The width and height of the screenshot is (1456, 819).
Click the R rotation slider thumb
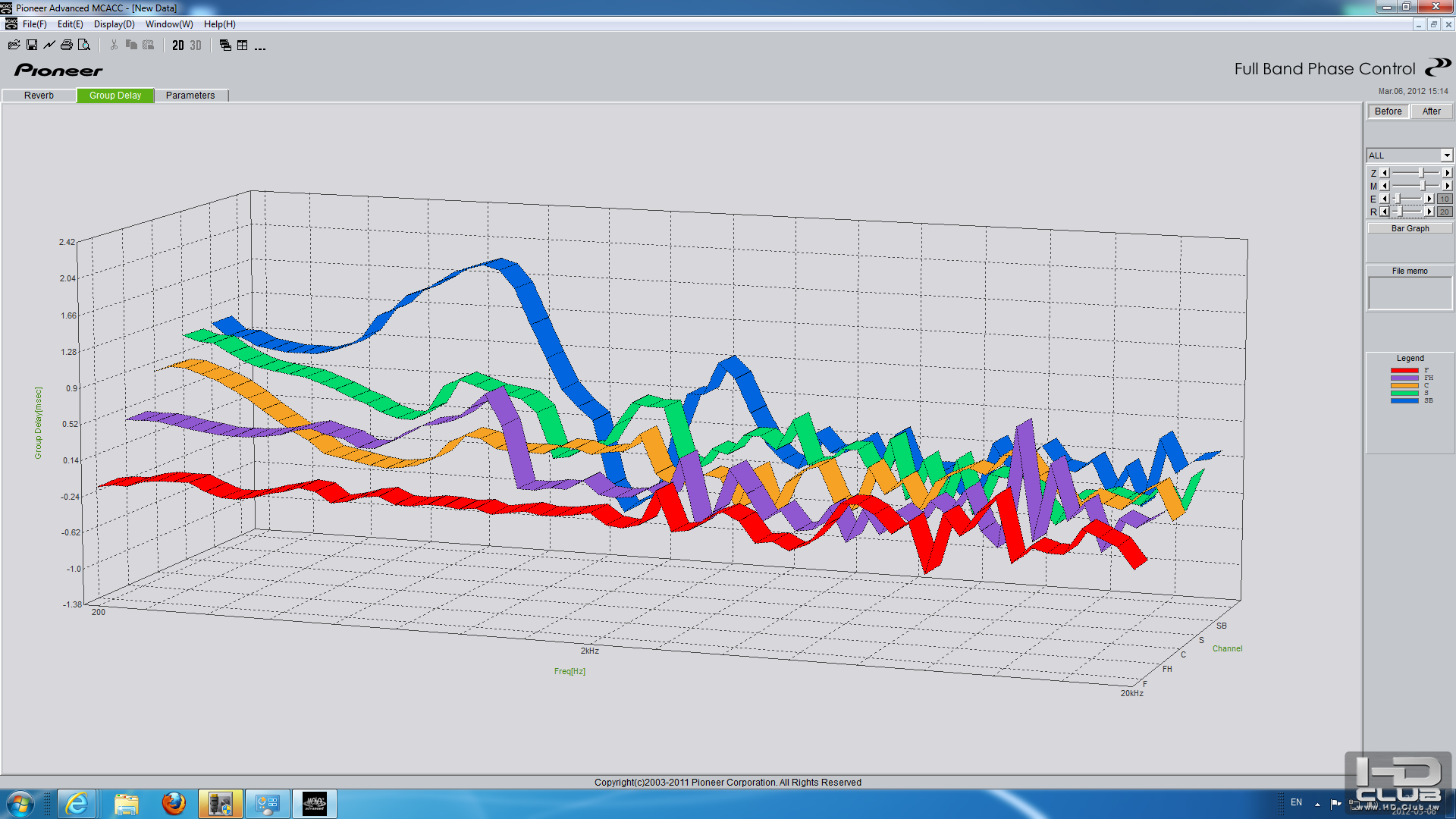[1400, 212]
